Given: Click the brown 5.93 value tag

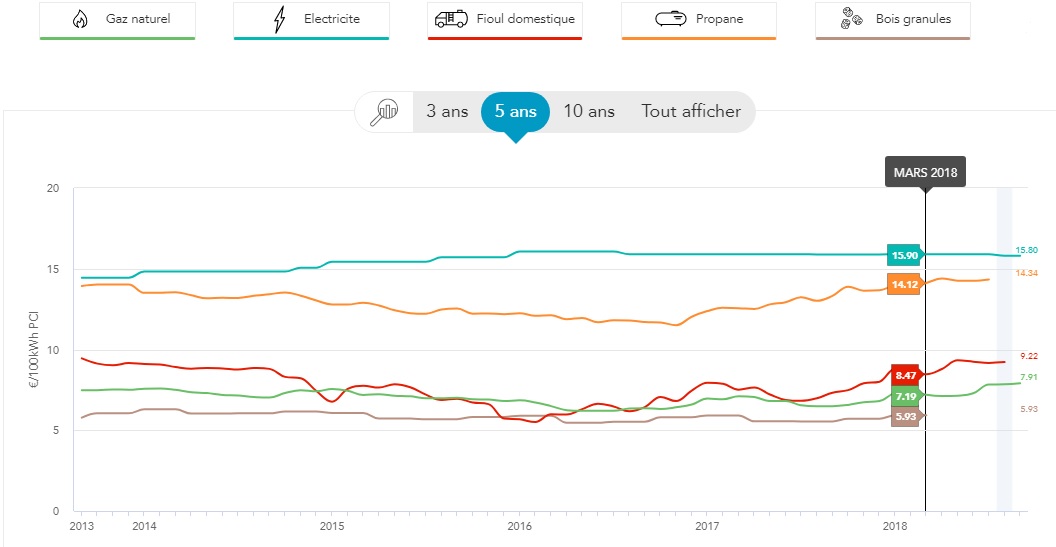Looking at the screenshot, I should [x=906, y=416].
